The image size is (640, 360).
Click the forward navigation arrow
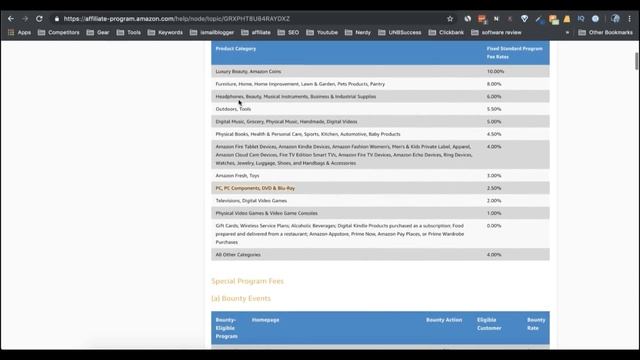(x=25, y=19)
